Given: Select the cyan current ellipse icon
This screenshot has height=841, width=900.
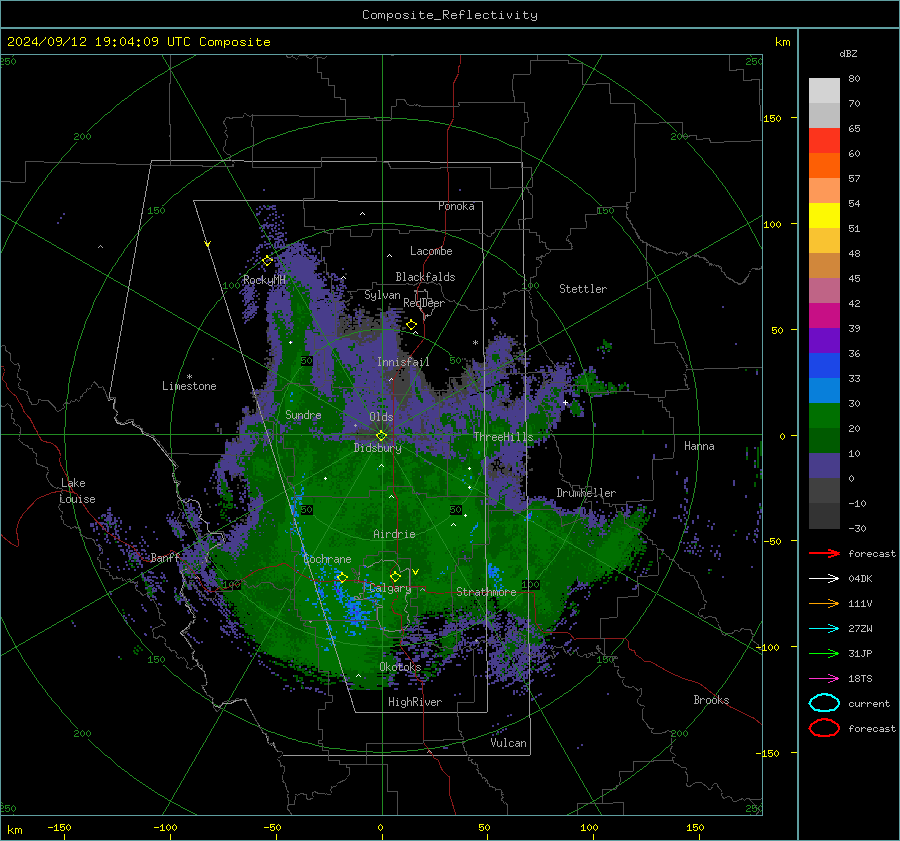Looking at the screenshot, I should (x=824, y=703).
